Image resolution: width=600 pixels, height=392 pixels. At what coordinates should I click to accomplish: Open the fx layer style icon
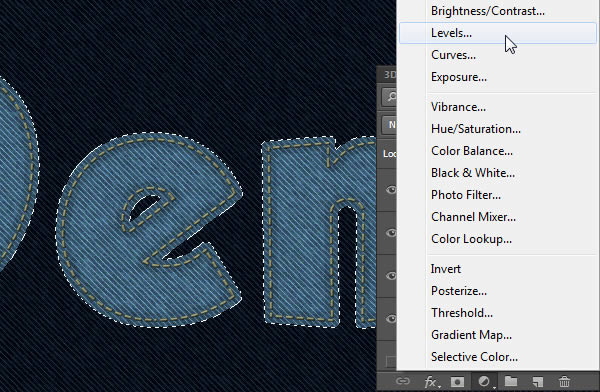(431, 382)
